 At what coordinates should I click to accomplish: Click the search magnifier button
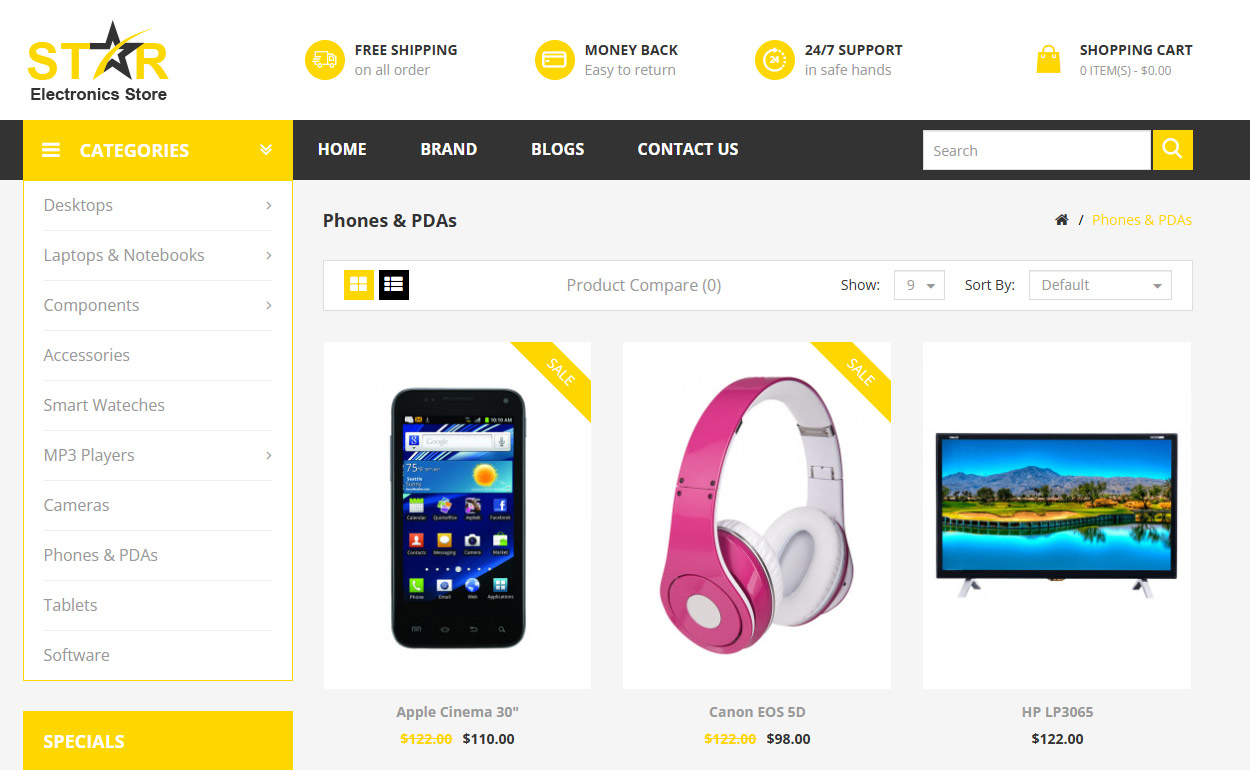(1172, 150)
